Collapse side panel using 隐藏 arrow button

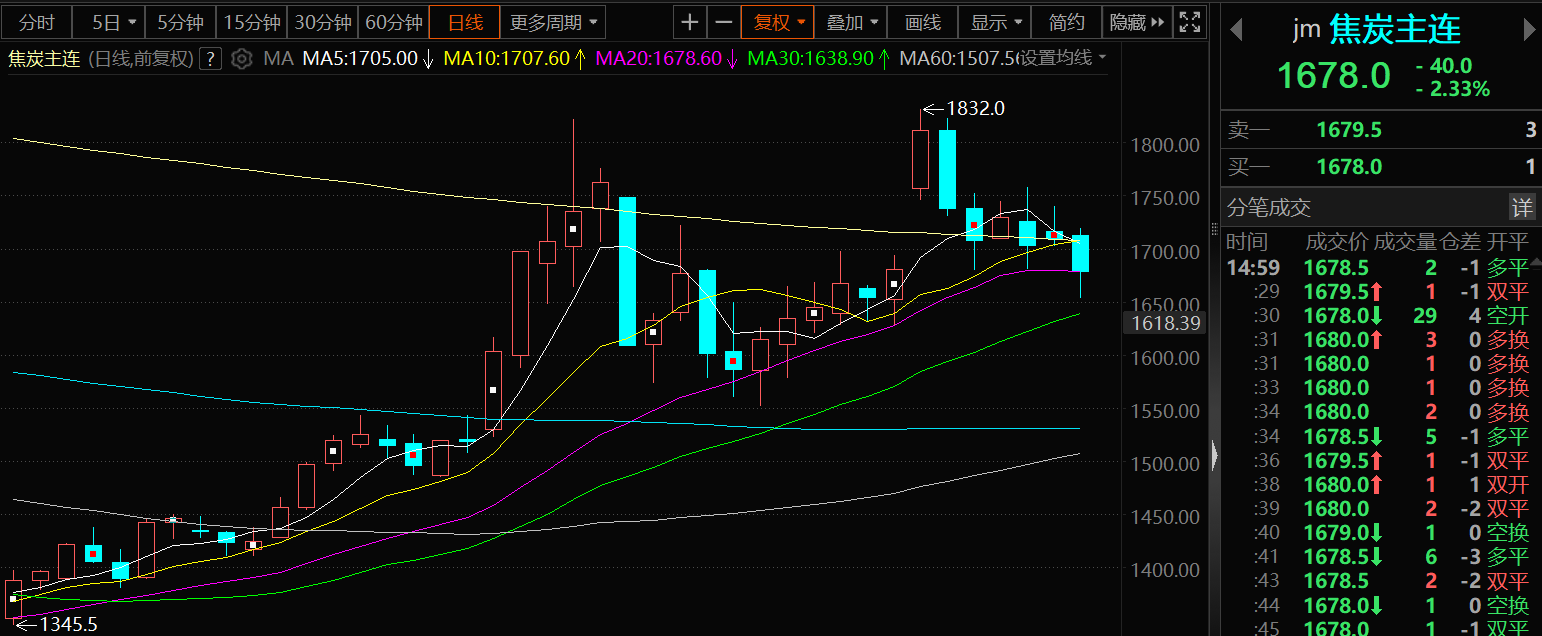(1137, 22)
